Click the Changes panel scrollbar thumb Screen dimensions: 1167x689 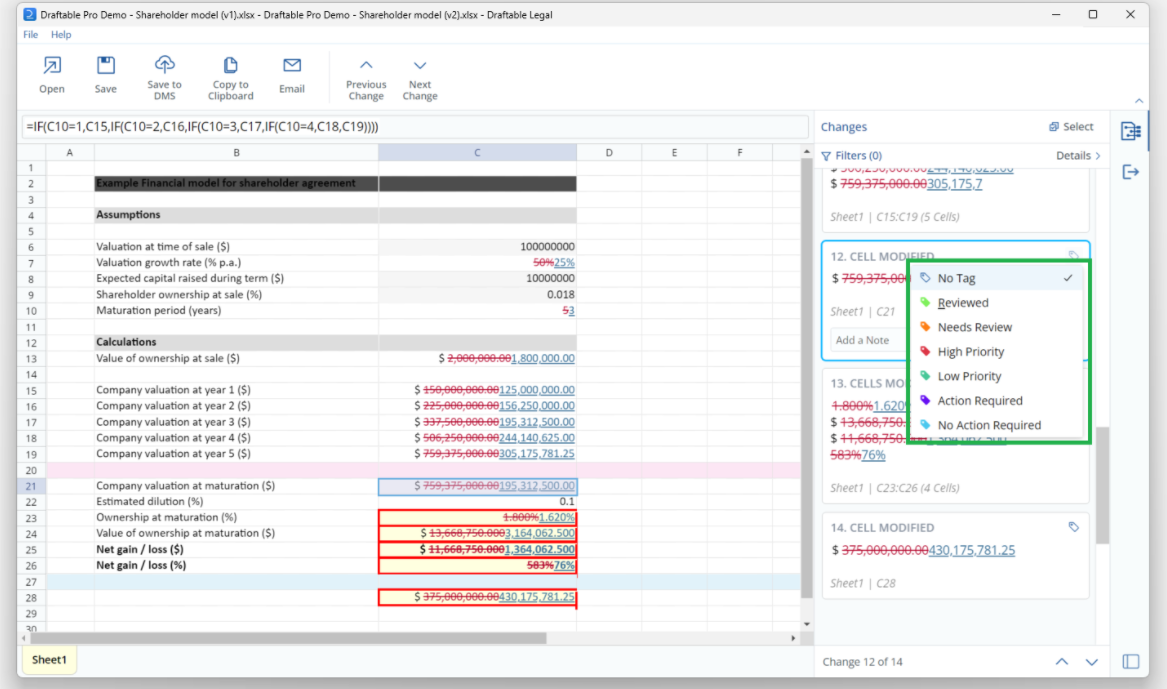click(1102, 485)
